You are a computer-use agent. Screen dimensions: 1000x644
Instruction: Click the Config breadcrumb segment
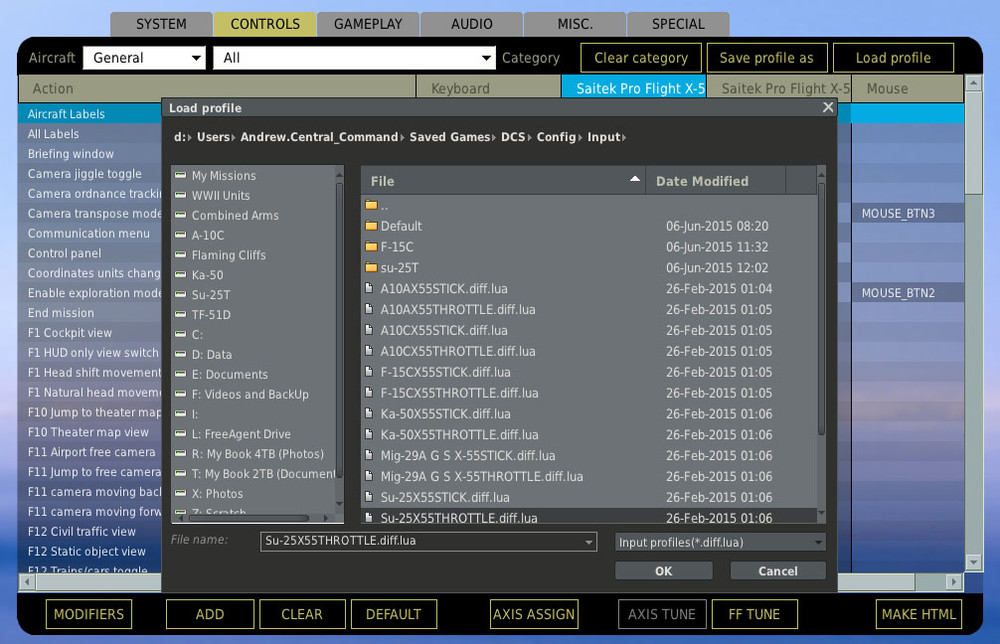tap(556, 136)
